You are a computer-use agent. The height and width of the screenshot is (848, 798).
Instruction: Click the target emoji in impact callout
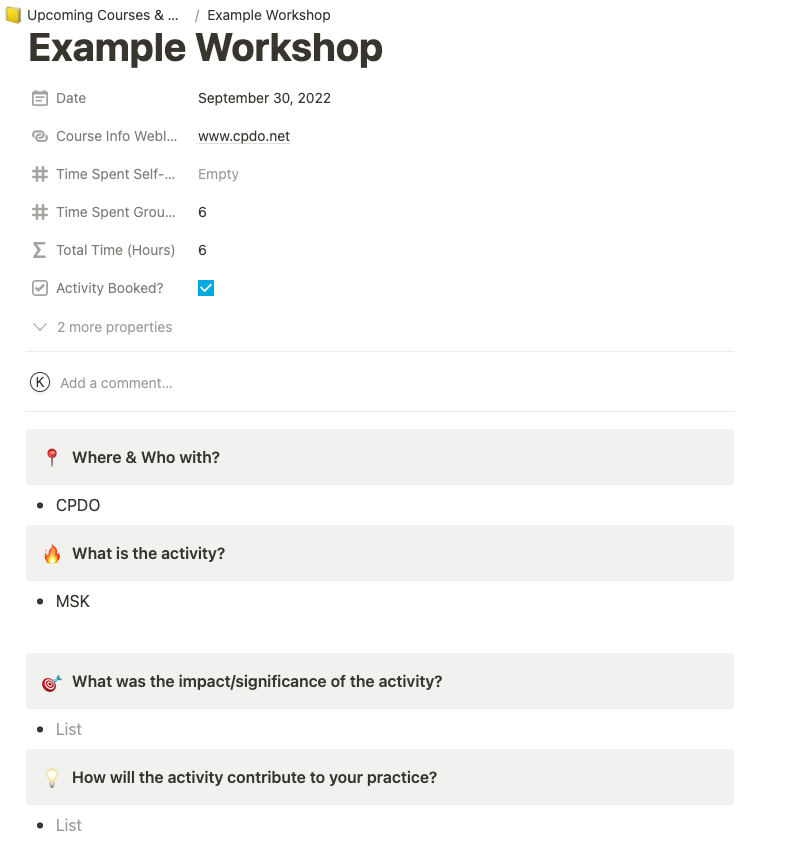[x=52, y=682]
